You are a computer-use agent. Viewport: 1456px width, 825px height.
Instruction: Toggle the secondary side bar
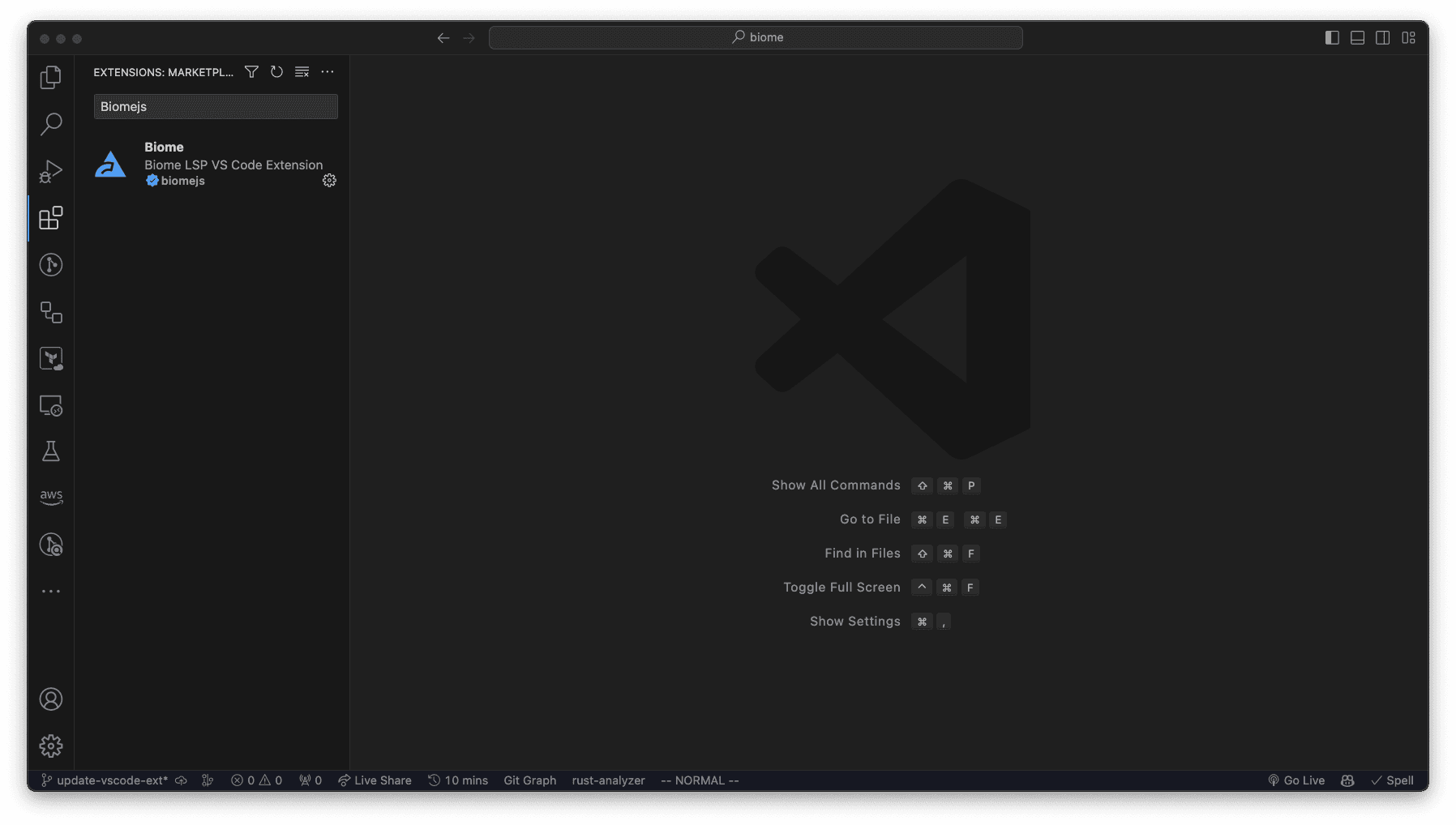coord(1383,38)
